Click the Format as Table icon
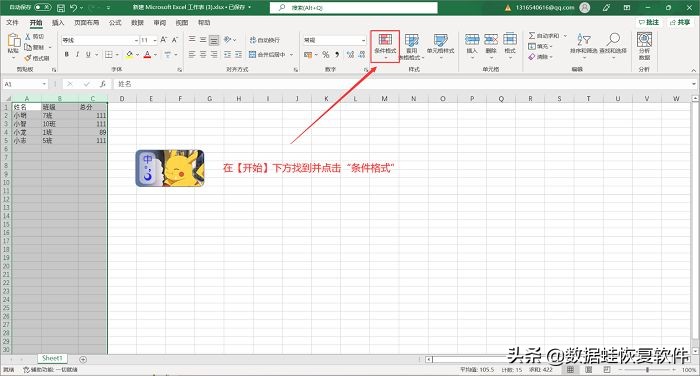The width and height of the screenshot is (700, 376). 411,40
